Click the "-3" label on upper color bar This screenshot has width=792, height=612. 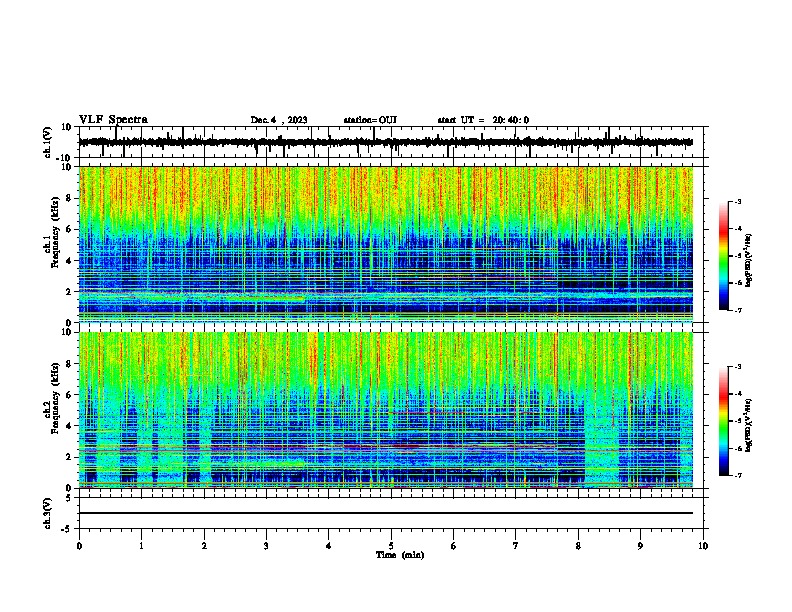pos(738,202)
